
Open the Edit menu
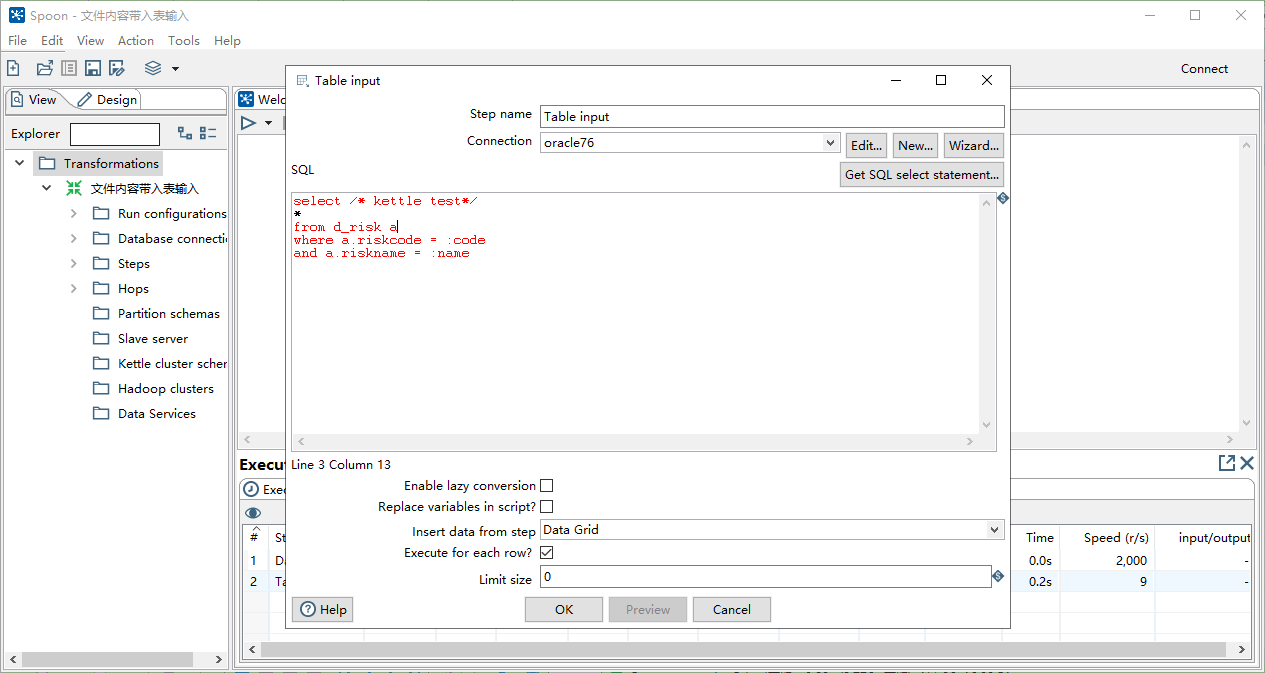pyautogui.click(x=52, y=41)
